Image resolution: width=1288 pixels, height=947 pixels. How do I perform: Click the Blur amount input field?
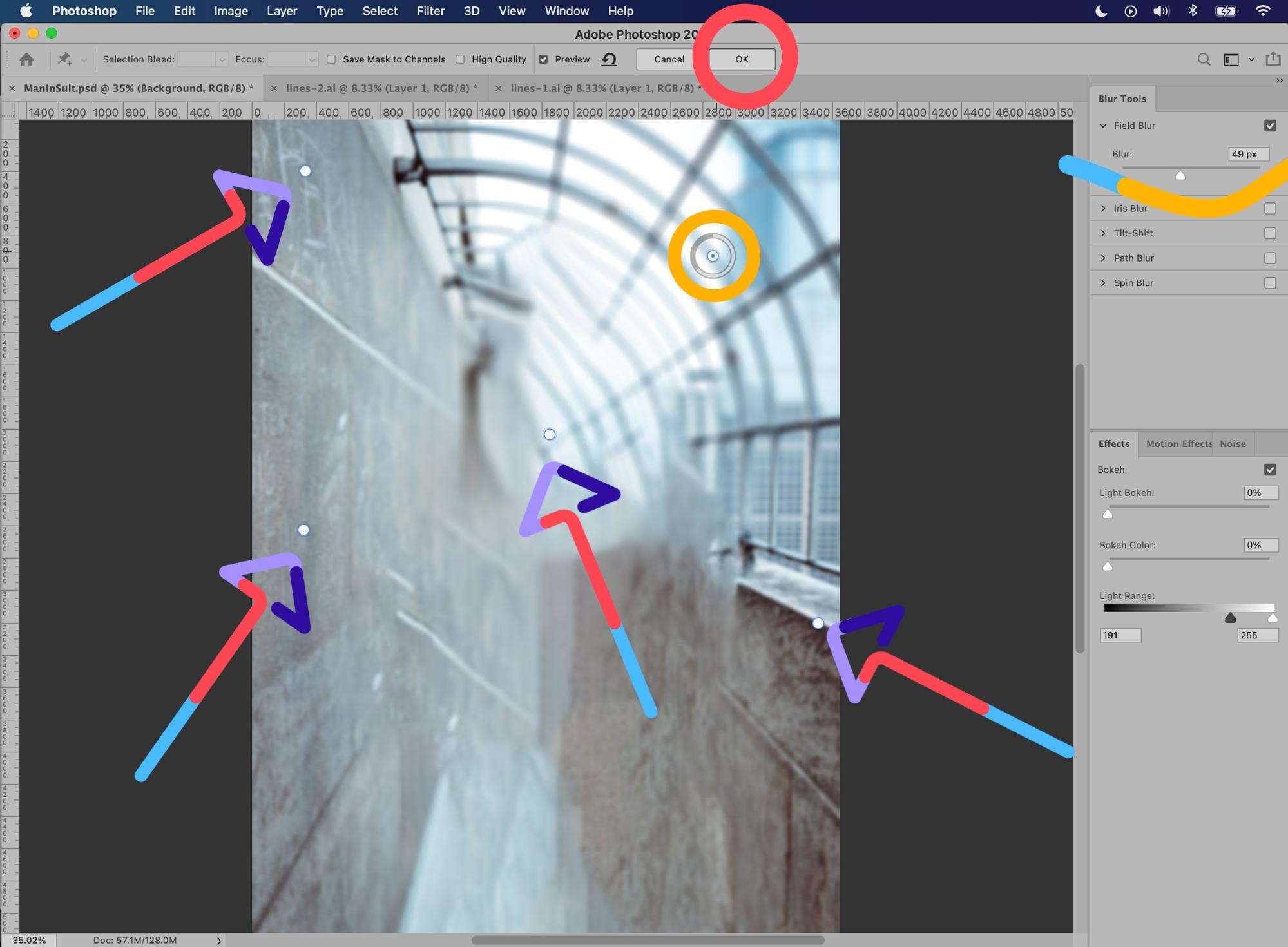point(1248,154)
